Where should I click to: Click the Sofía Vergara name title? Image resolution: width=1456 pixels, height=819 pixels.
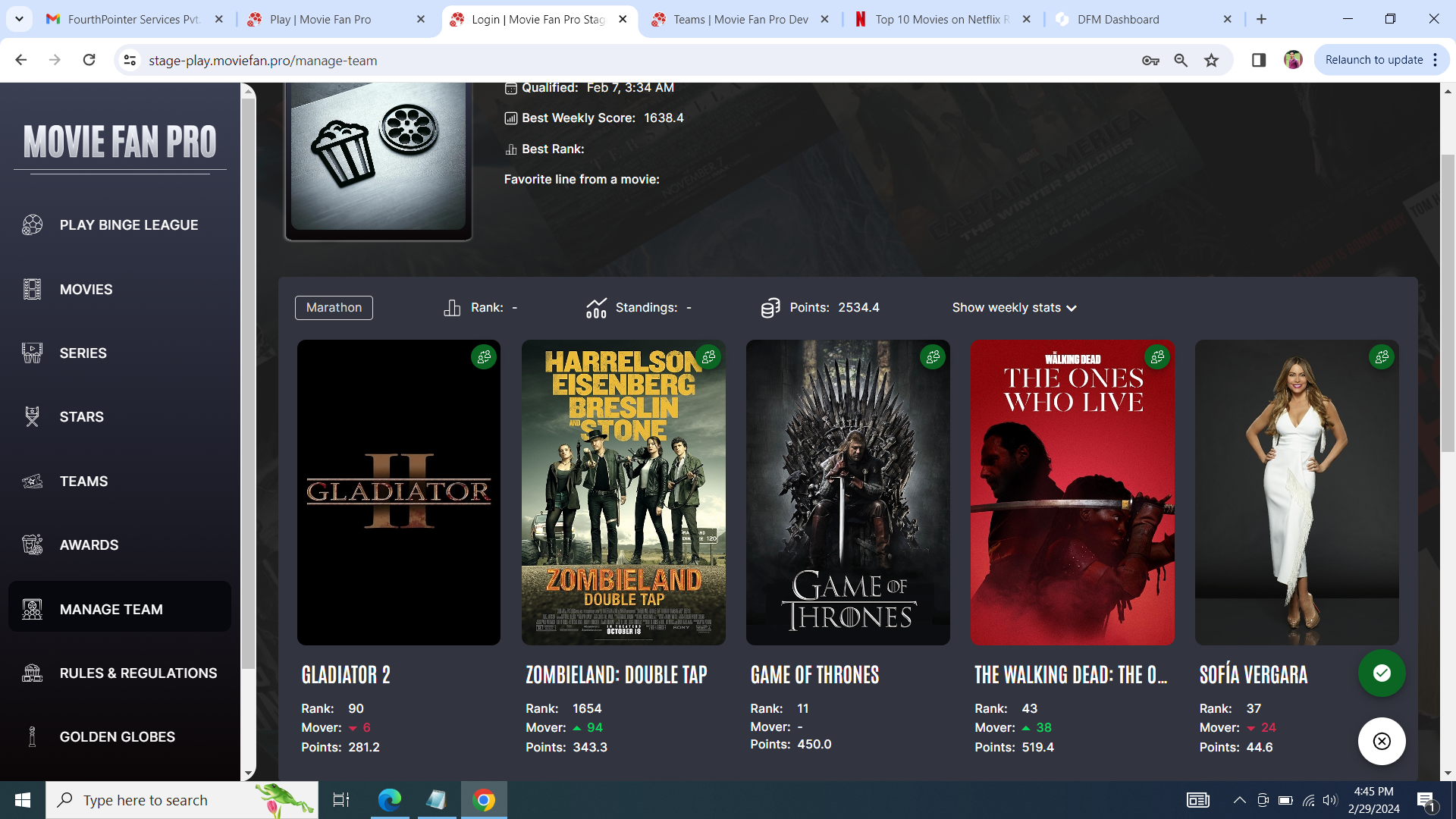pos(1254,675)
